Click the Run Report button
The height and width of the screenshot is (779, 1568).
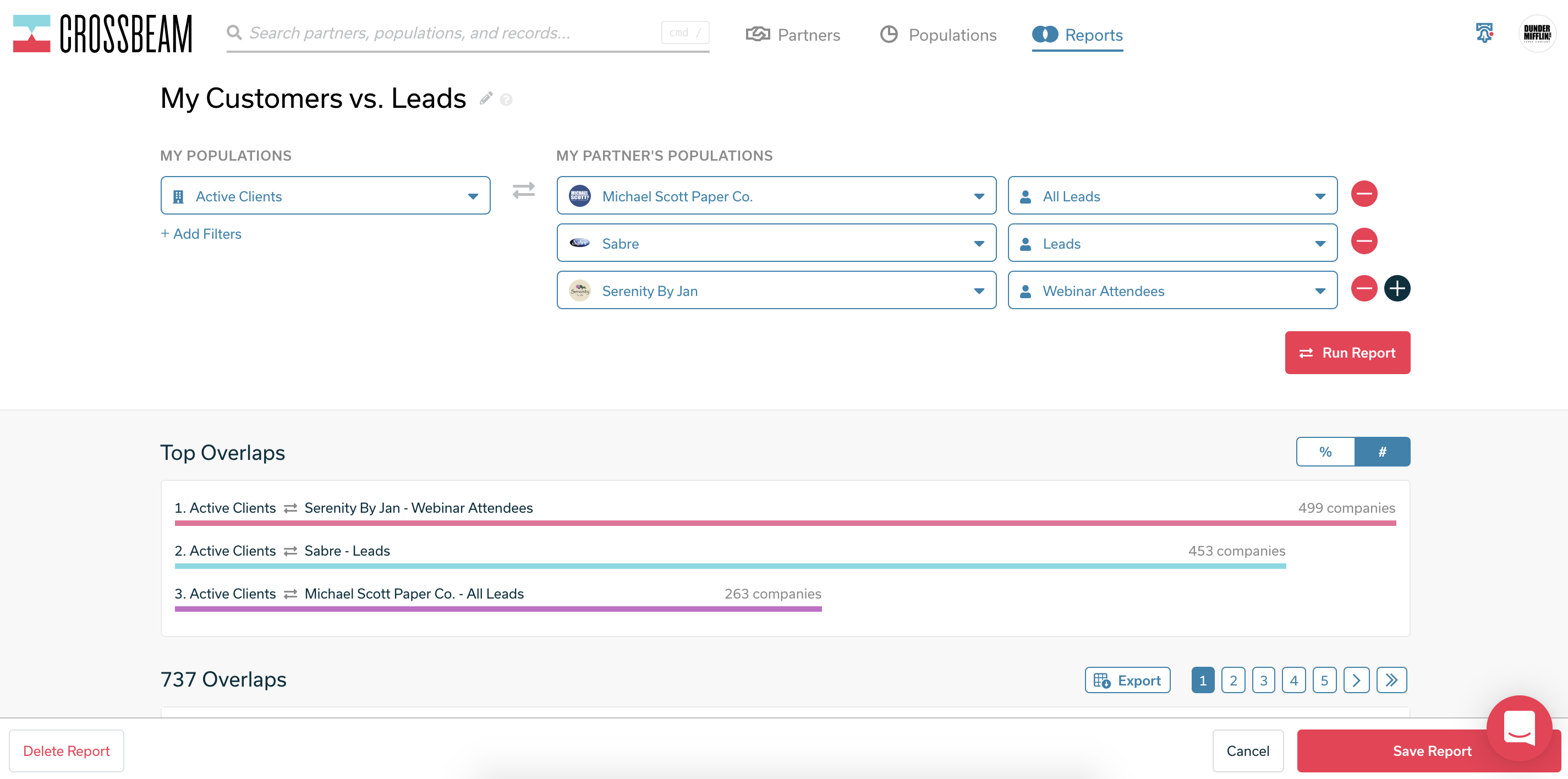pos(1347,353)
